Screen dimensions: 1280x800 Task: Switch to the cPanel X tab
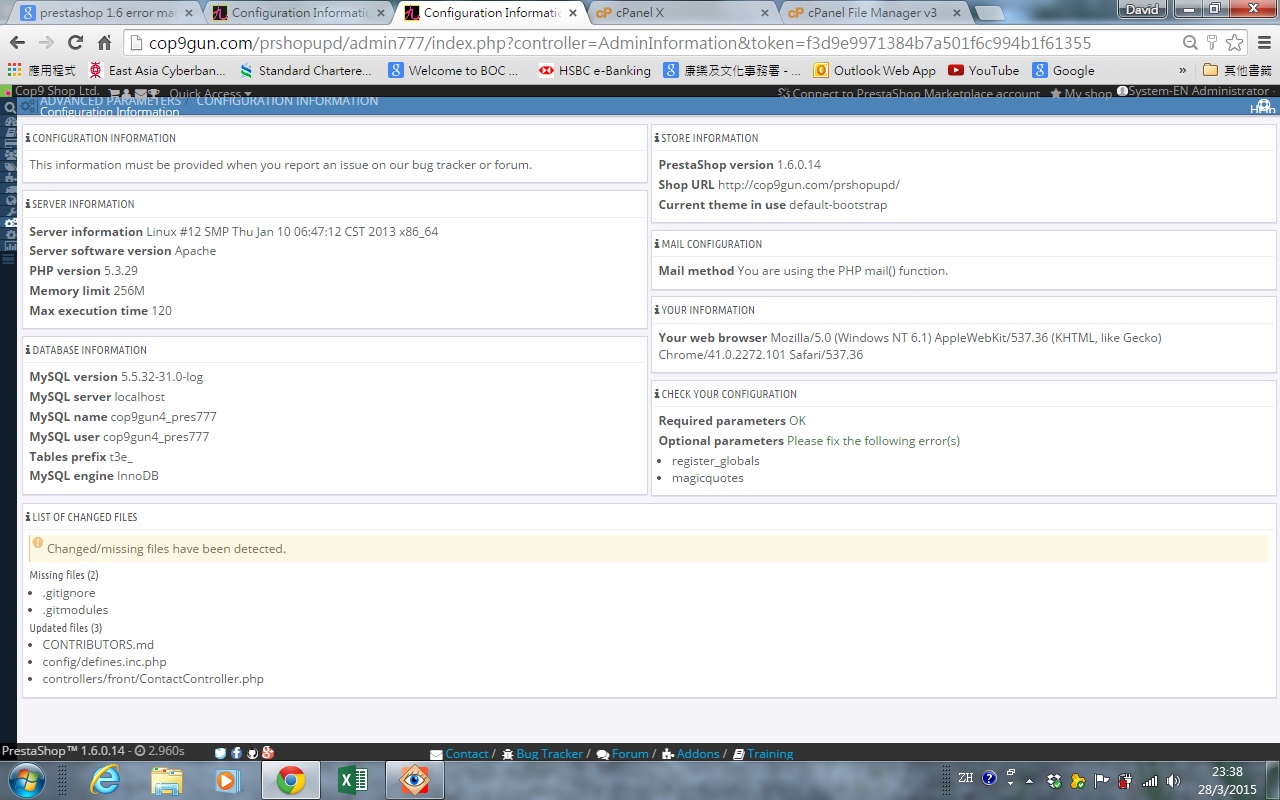pos(684,13)
